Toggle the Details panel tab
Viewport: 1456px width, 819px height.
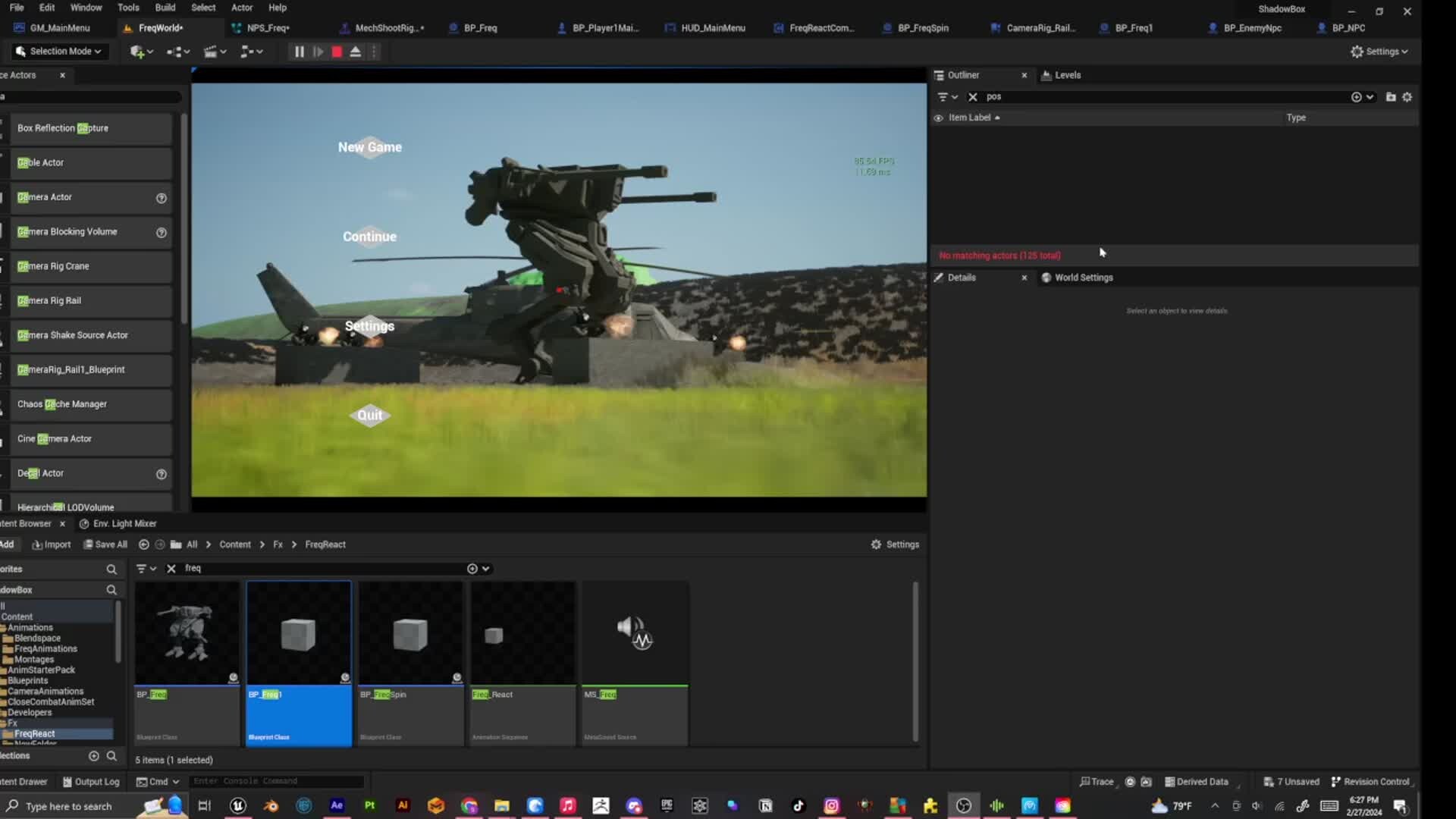pos(960,277)
